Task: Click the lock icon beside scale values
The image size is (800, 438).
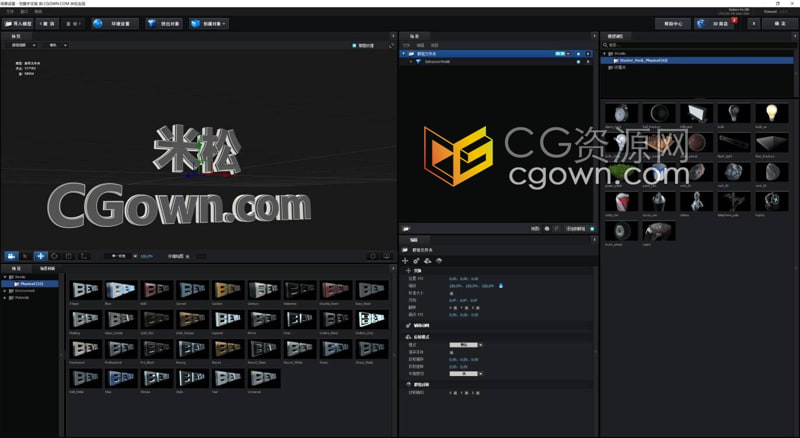Action: pyautogui.click(x=501, y=285)
